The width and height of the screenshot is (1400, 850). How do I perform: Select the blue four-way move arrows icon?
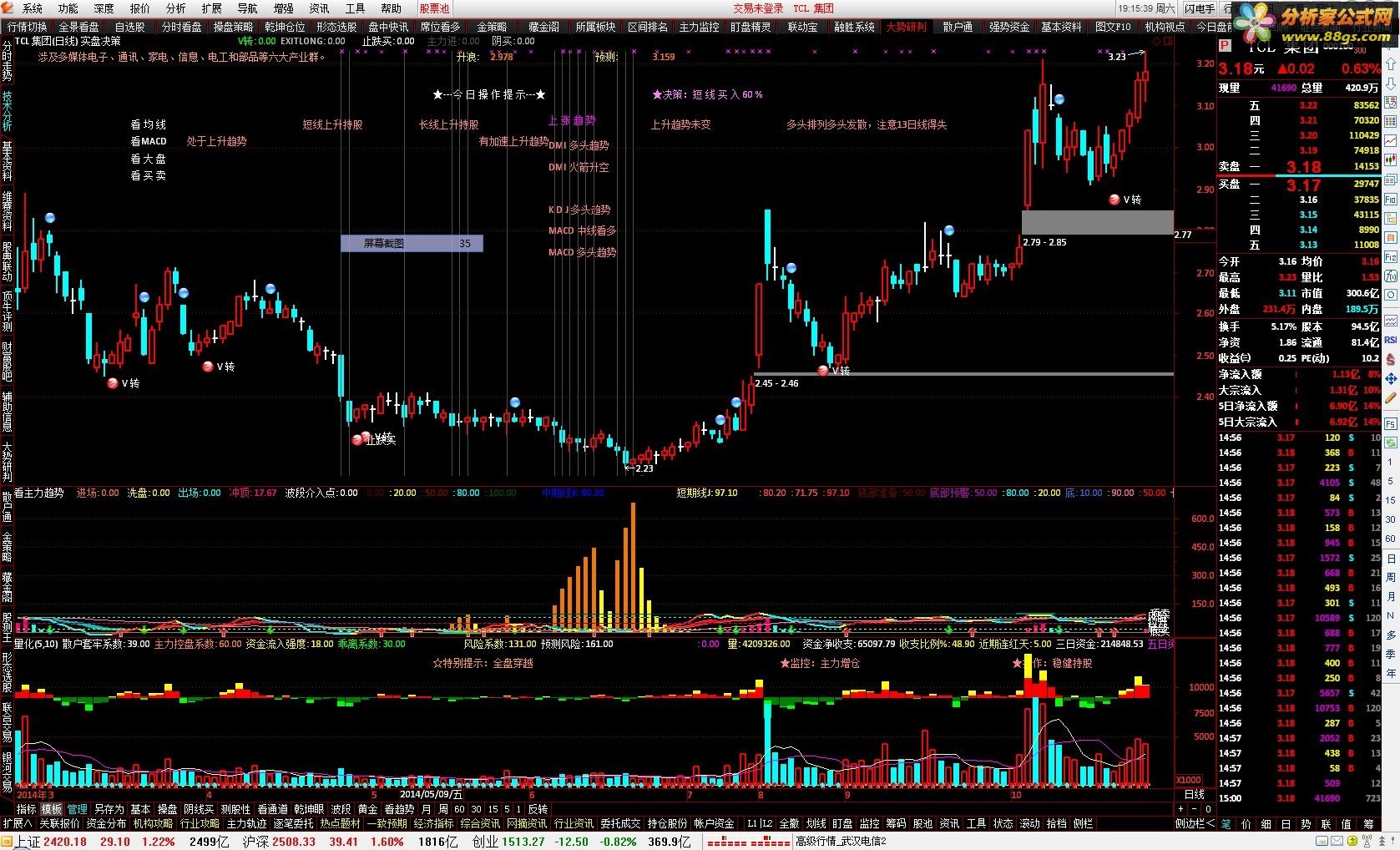1391,377
